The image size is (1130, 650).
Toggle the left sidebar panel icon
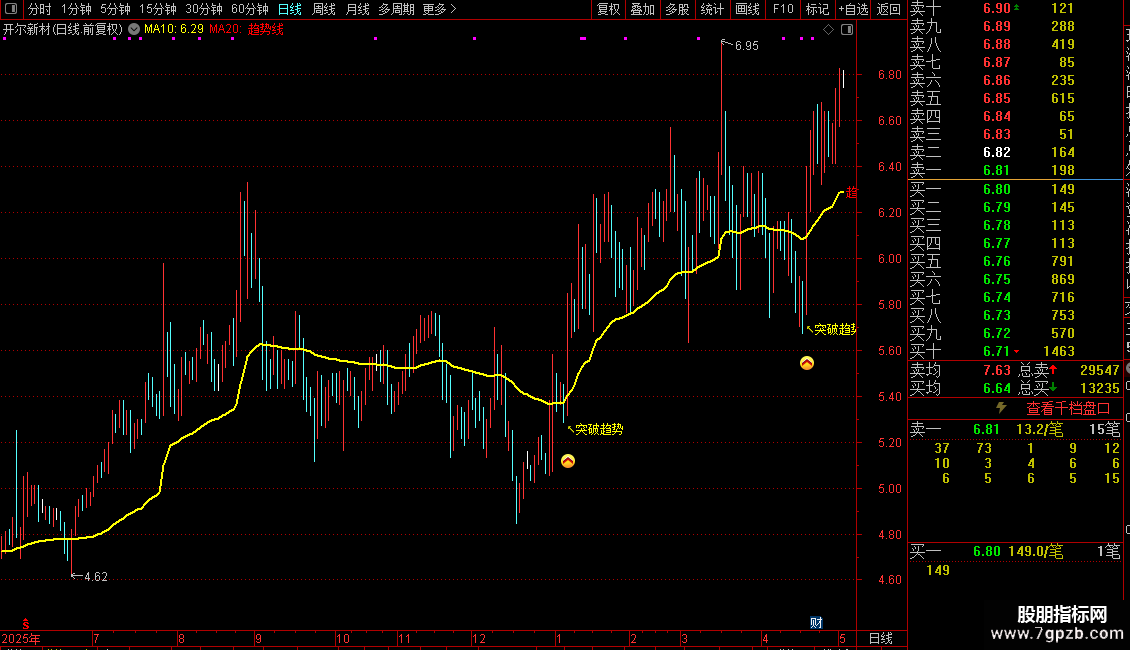tap(11, 9)
